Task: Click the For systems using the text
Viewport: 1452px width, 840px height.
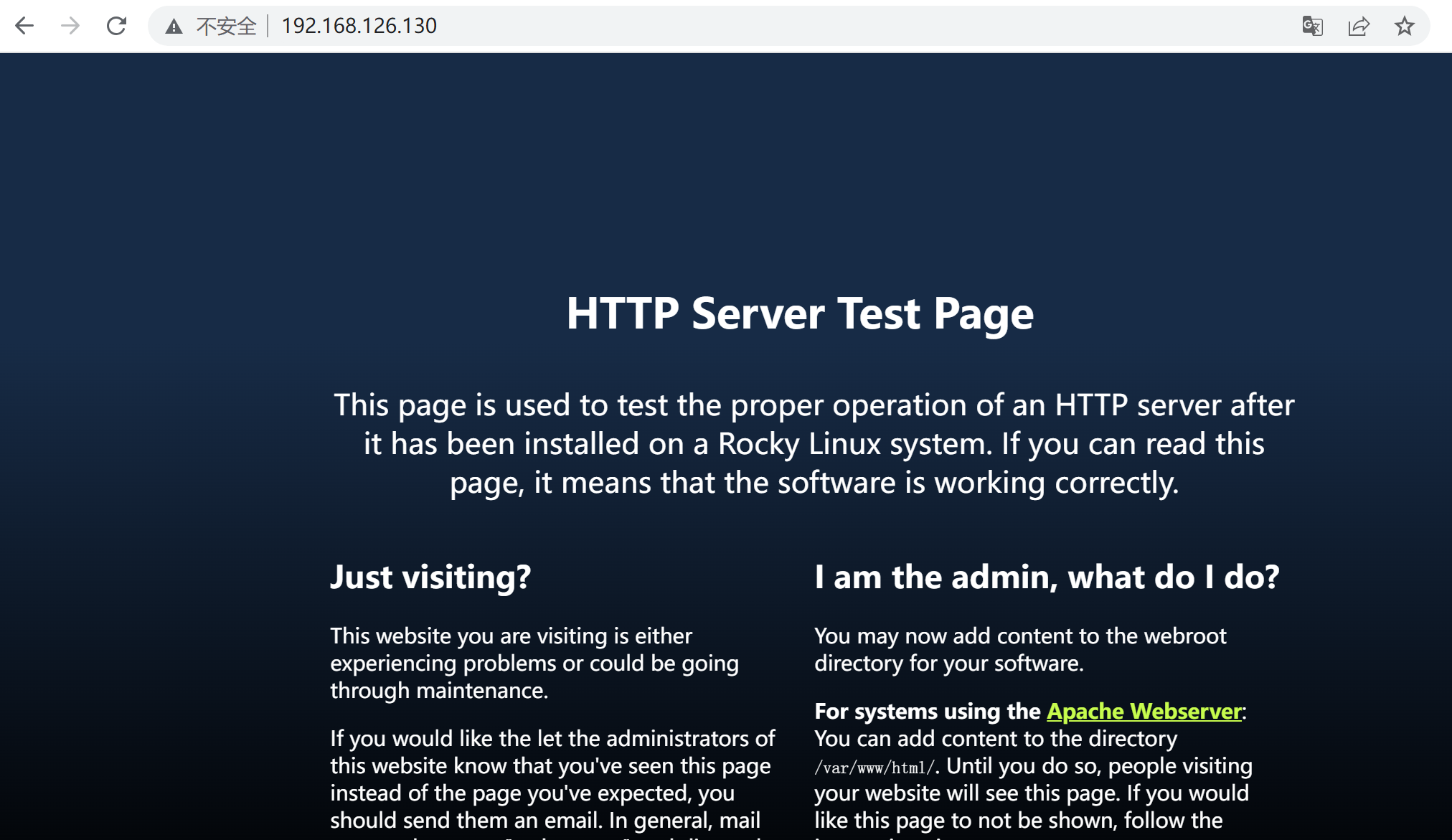Action: 927,711
